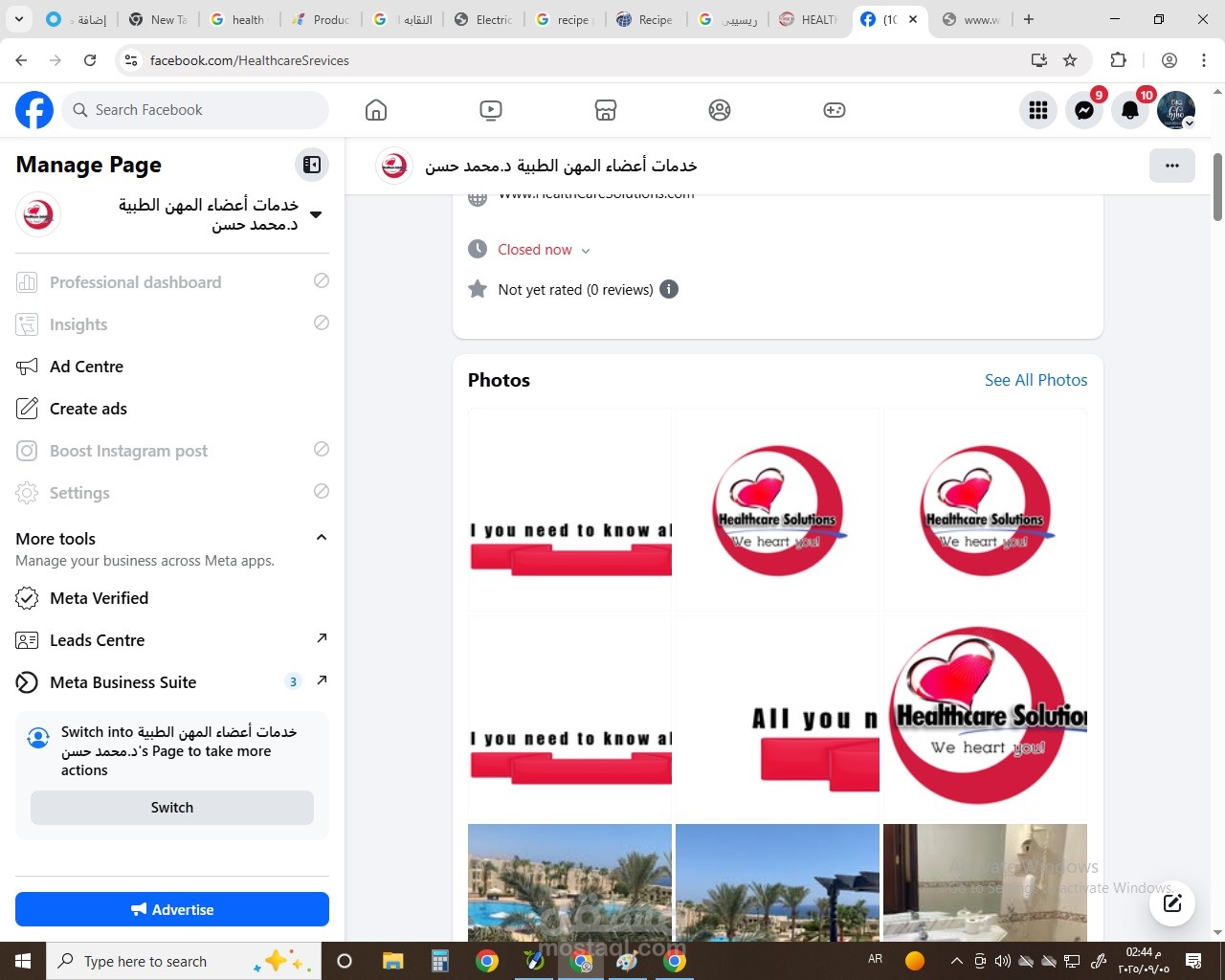This screenshot has height=980, width=1225.
Task: Switch to the Electric tab
Action: click(x=483, y=19)
